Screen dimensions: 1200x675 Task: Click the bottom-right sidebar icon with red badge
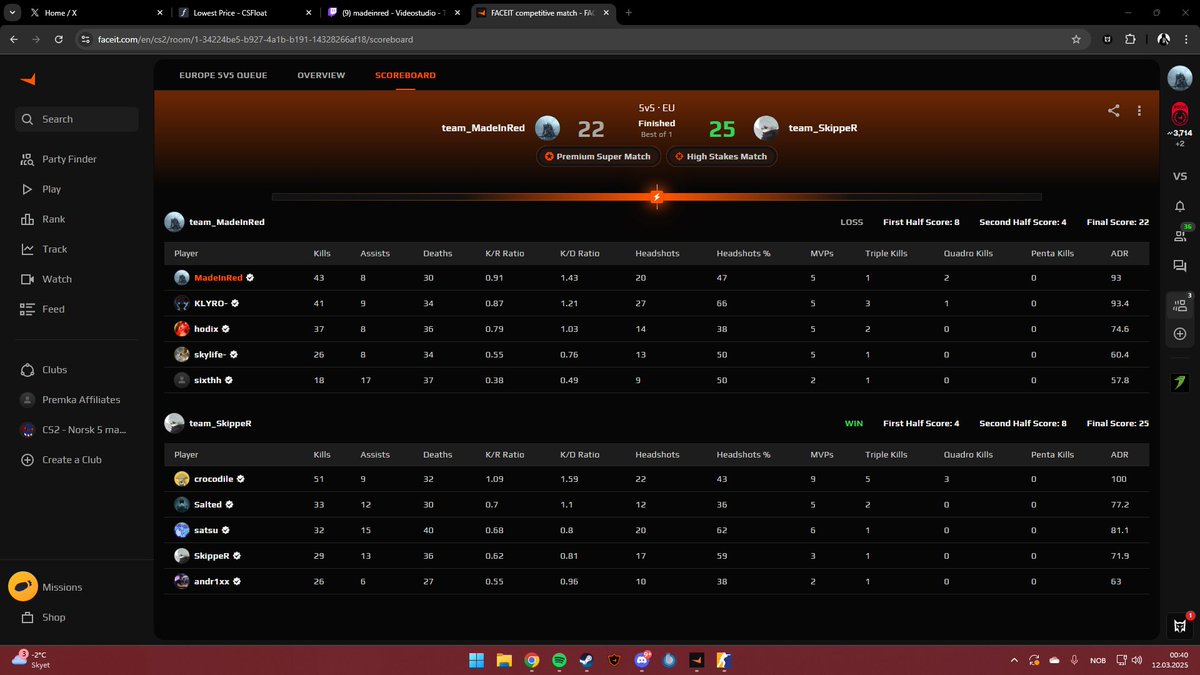(x=1180, y=625)
